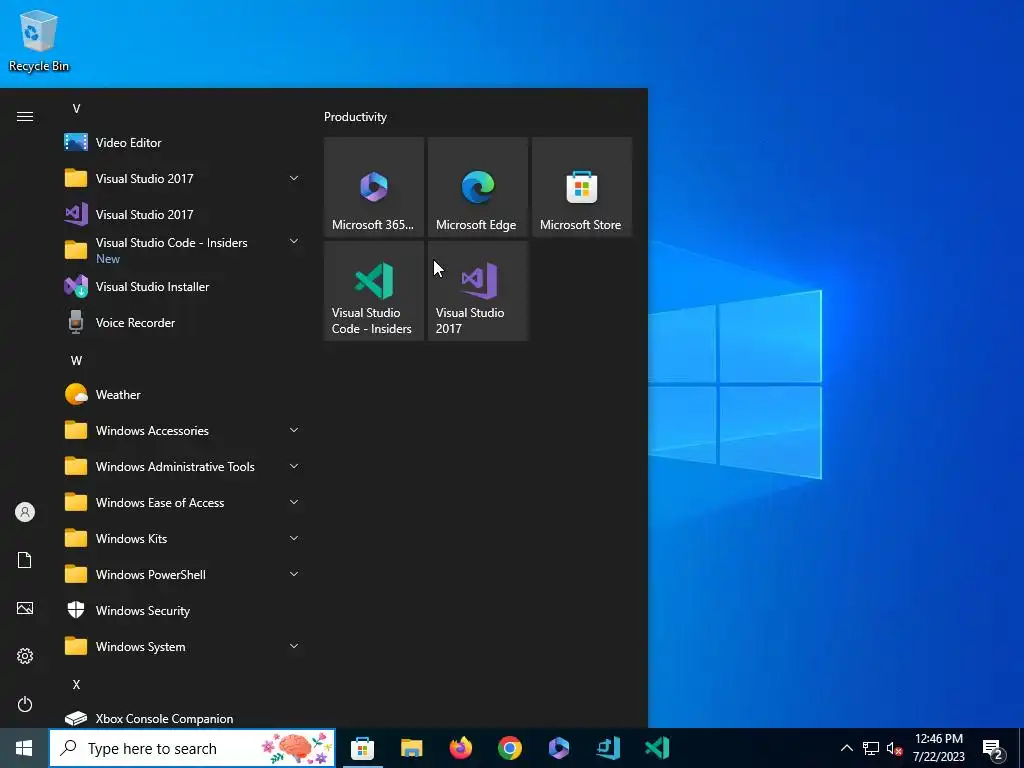Open Microsoft Store from the taskbar
Image resolution: width=1024 pixels, height=768 pixels.
tap(362, 748)
